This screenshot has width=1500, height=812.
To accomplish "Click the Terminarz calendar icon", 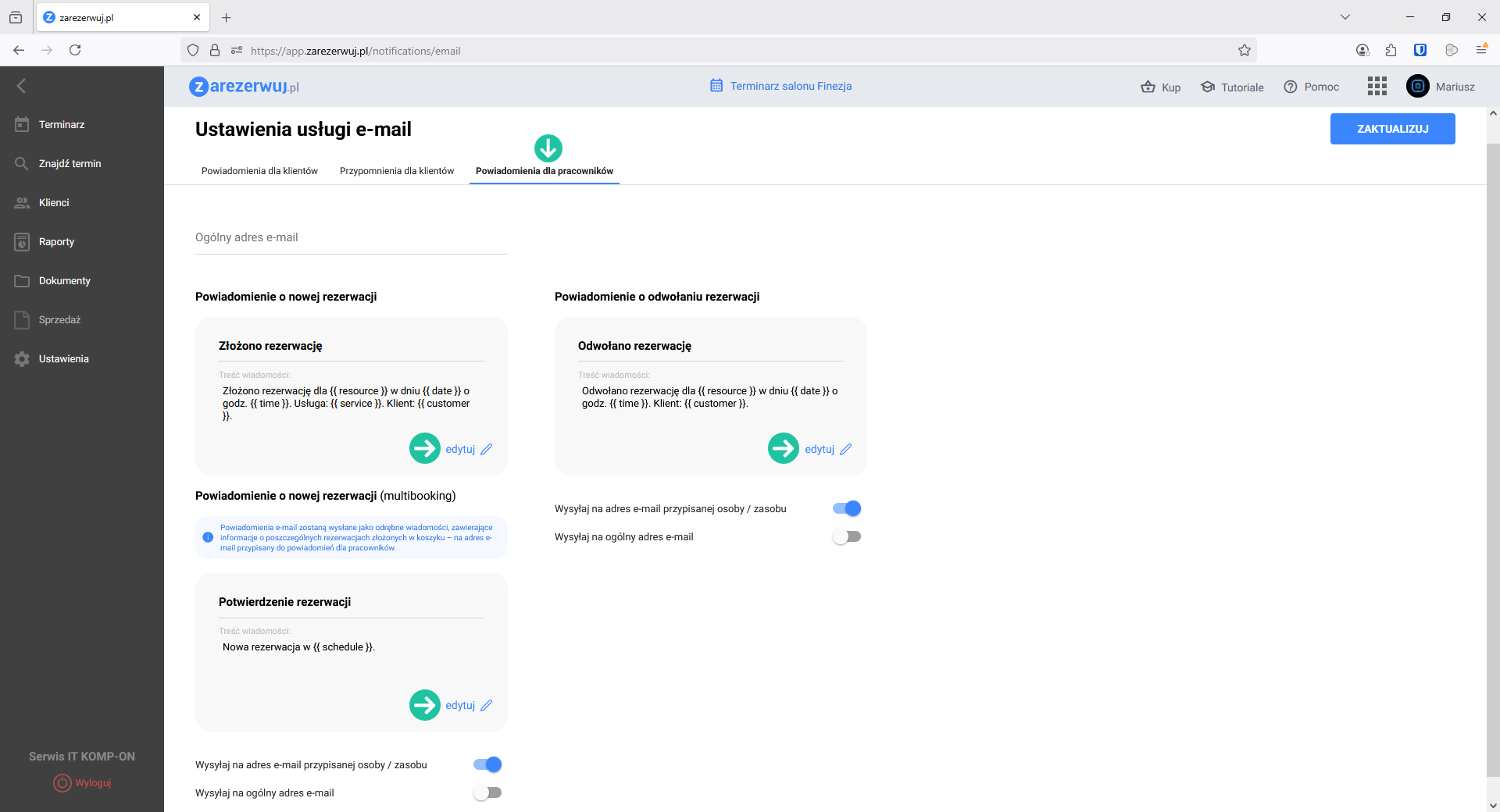I will click(x=22, y=124).
